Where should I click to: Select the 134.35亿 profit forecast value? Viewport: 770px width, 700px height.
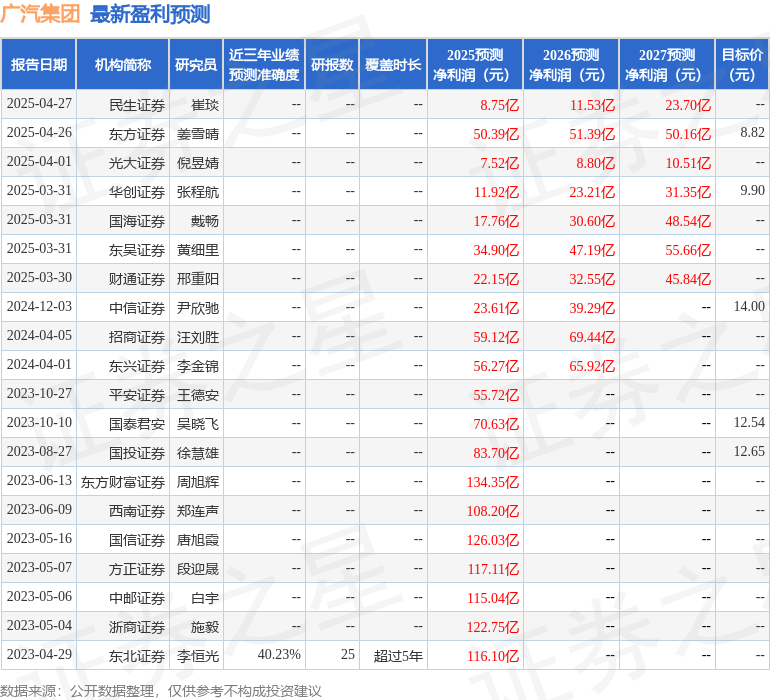coord(492,481)
